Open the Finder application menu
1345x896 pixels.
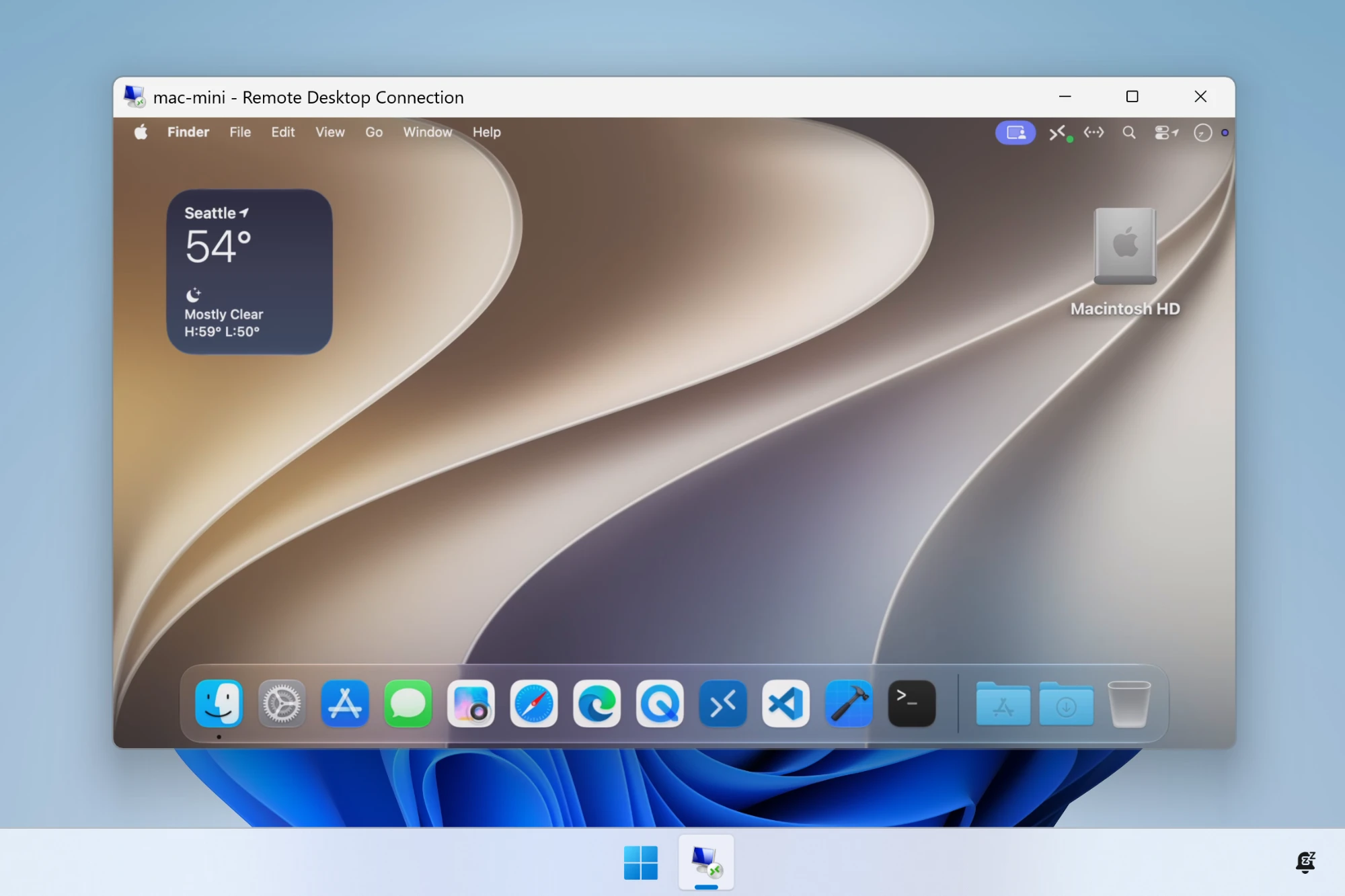pyautogui.click(x=188, y=132)
